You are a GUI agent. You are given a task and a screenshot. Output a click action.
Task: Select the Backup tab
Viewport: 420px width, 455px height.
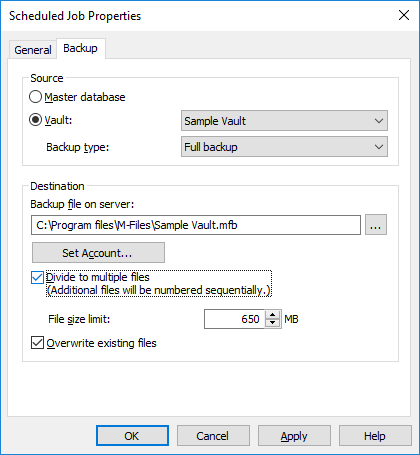[81, 48]
